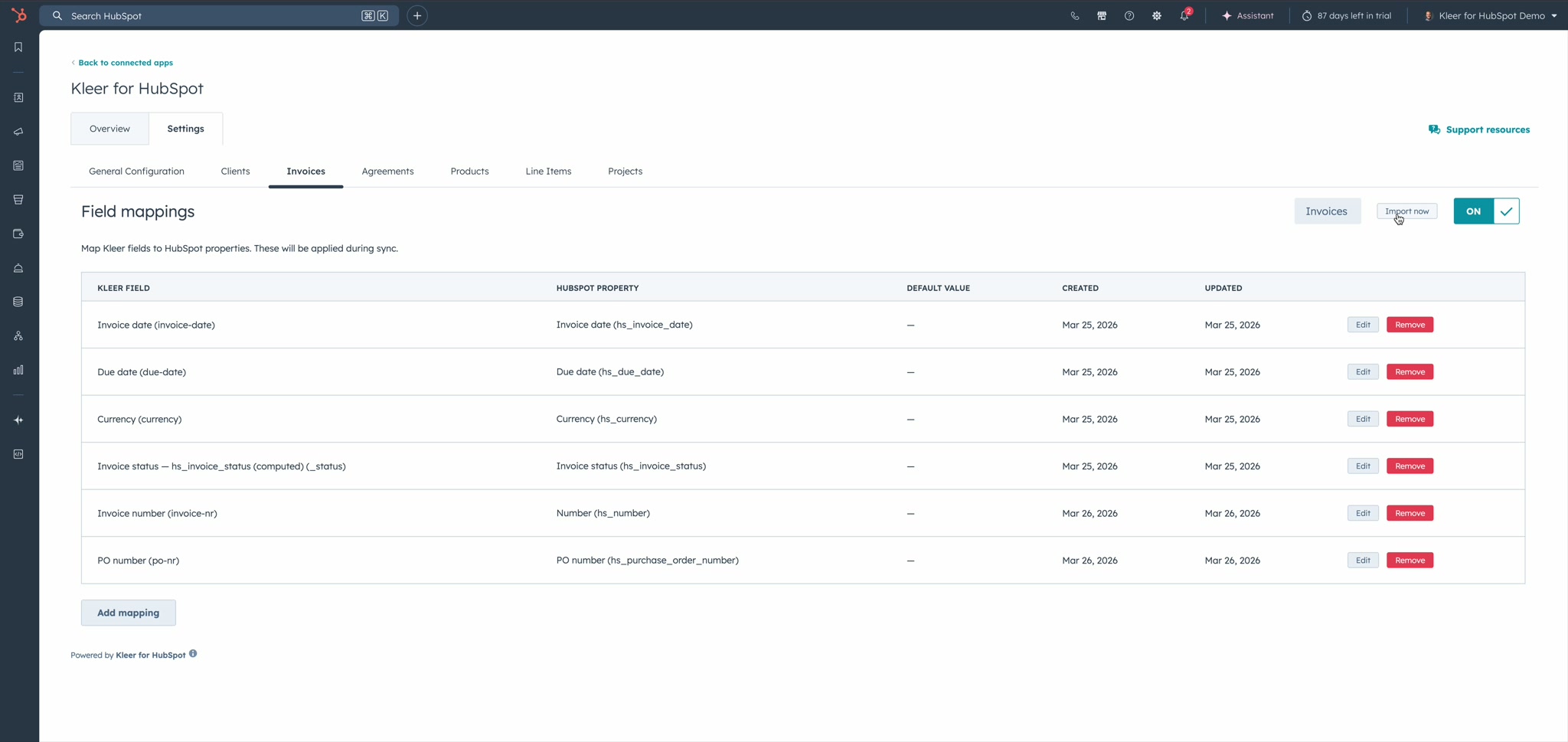Open the Commerce wallet sidebar icon

click(18, 234)
